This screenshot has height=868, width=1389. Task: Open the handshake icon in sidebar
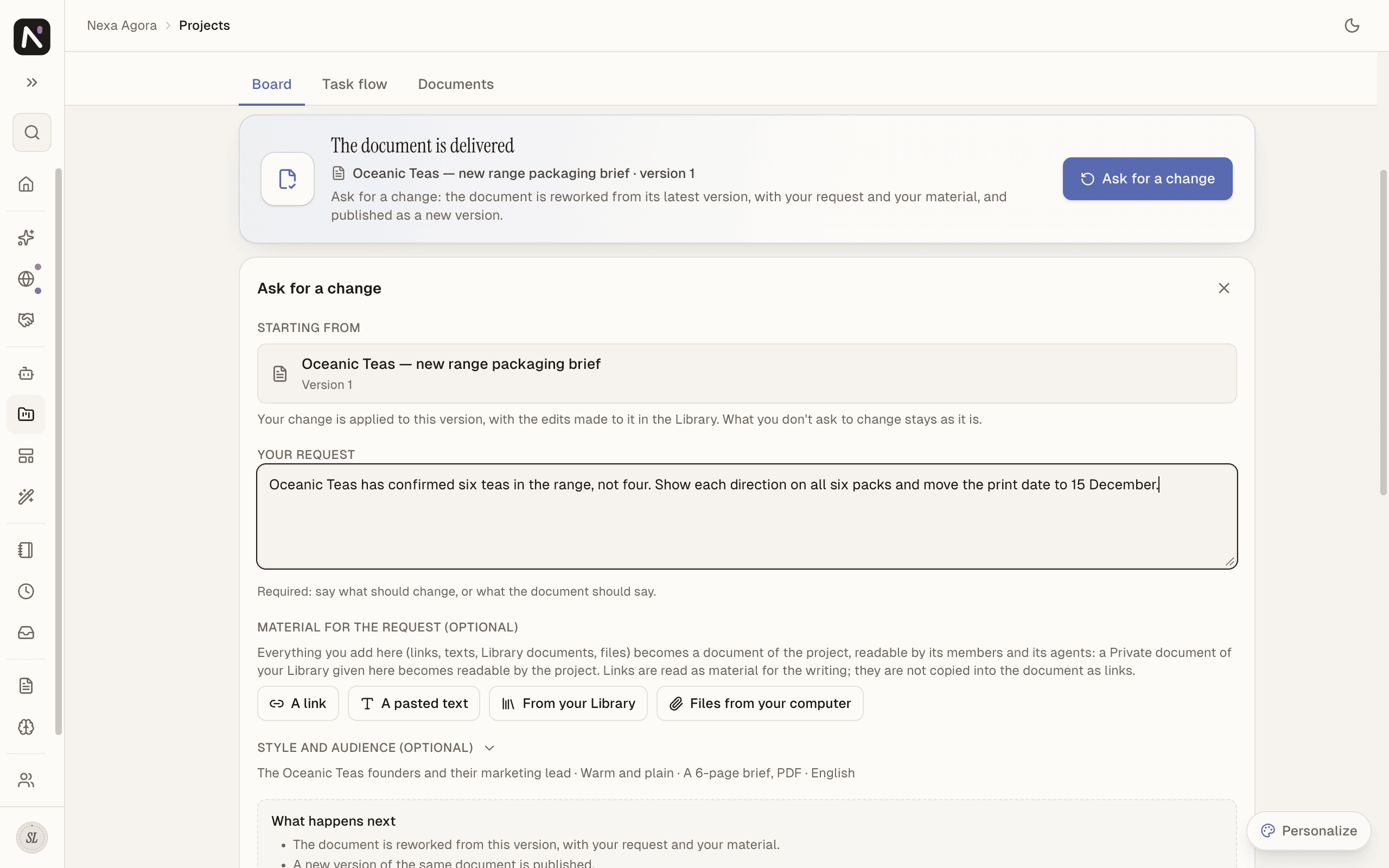(26, 320)
